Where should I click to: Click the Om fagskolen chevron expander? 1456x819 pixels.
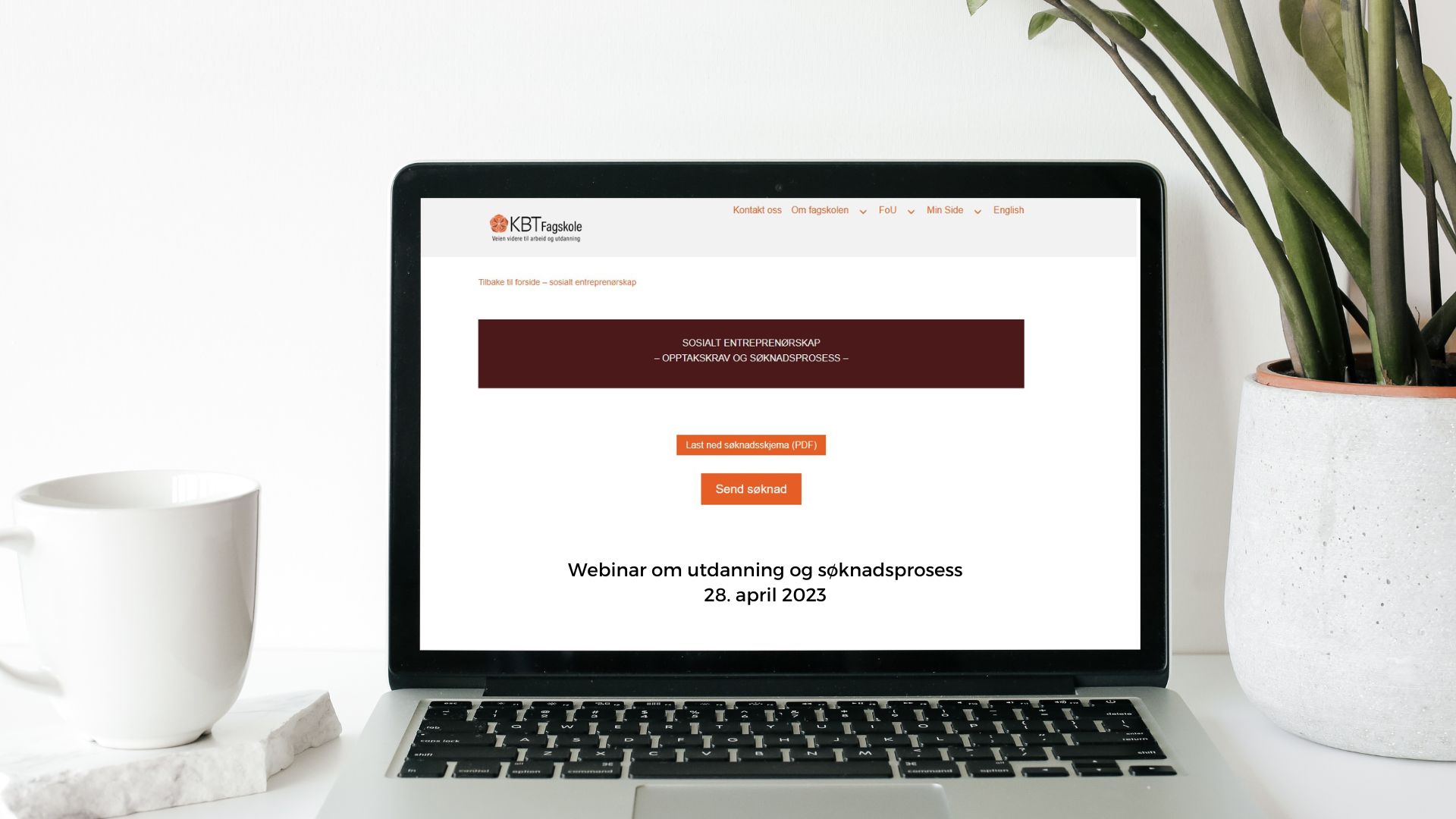(863, 212)
